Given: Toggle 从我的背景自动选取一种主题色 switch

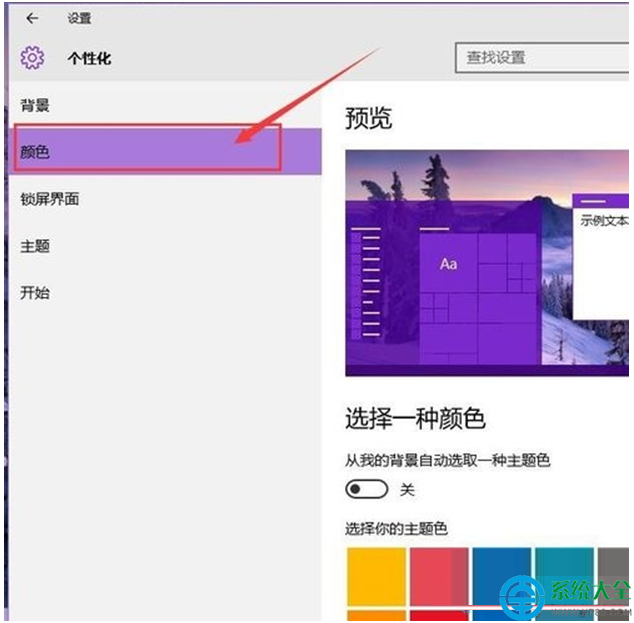Looking at the screenshot, I should 366,490.
